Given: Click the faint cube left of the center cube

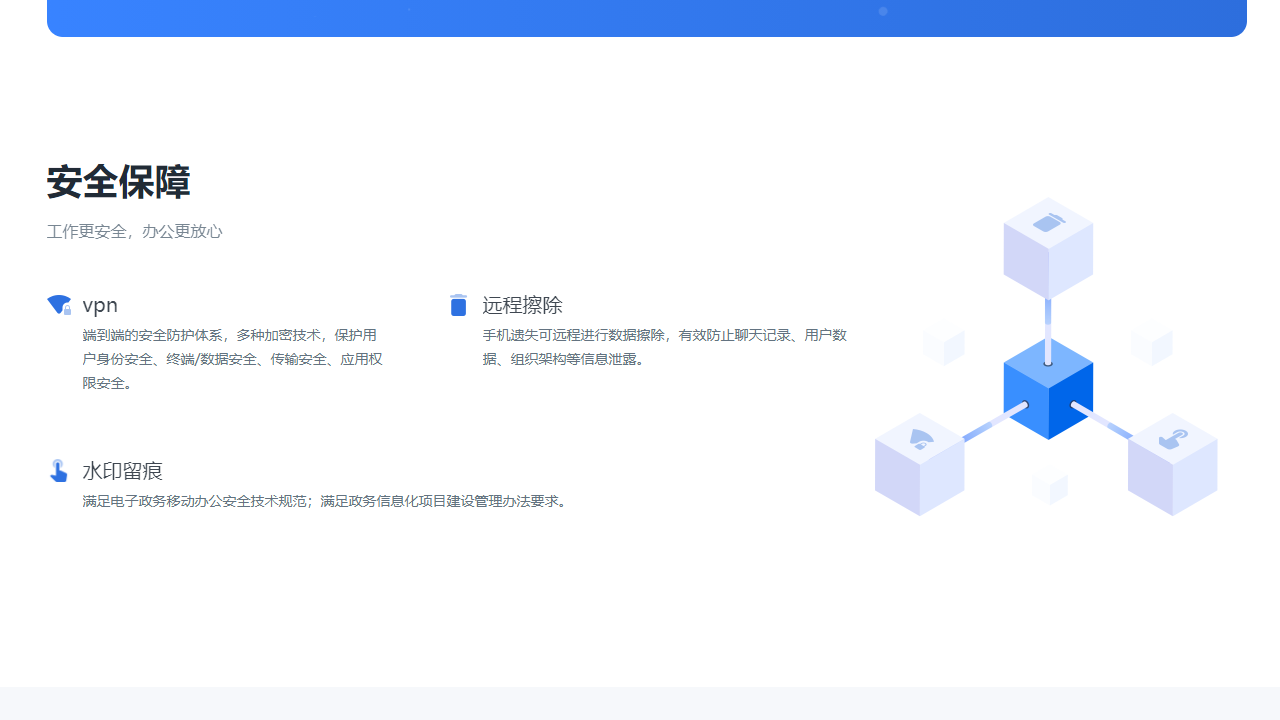Looking at the screenshot, I should click(943, 345).
